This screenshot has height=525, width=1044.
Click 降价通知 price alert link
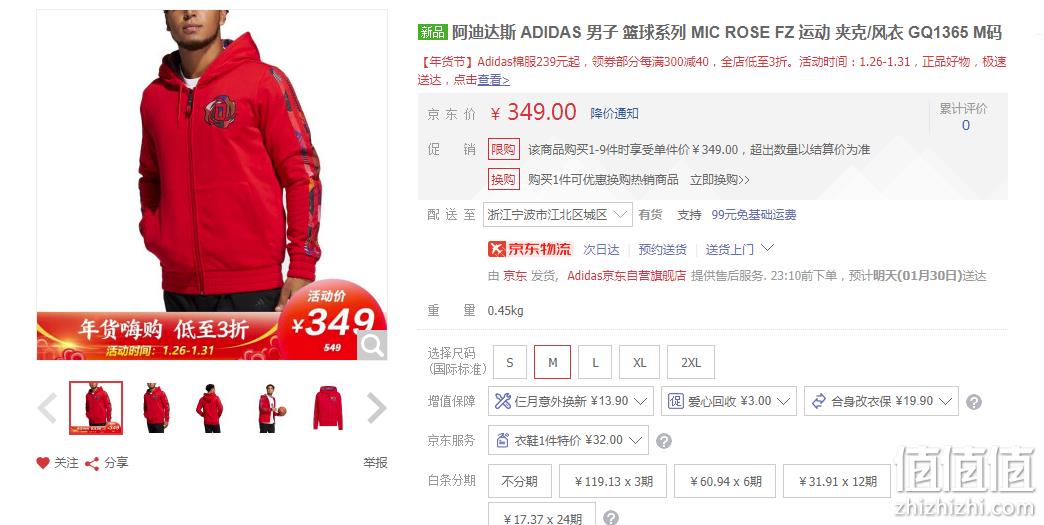pos(614,113)
